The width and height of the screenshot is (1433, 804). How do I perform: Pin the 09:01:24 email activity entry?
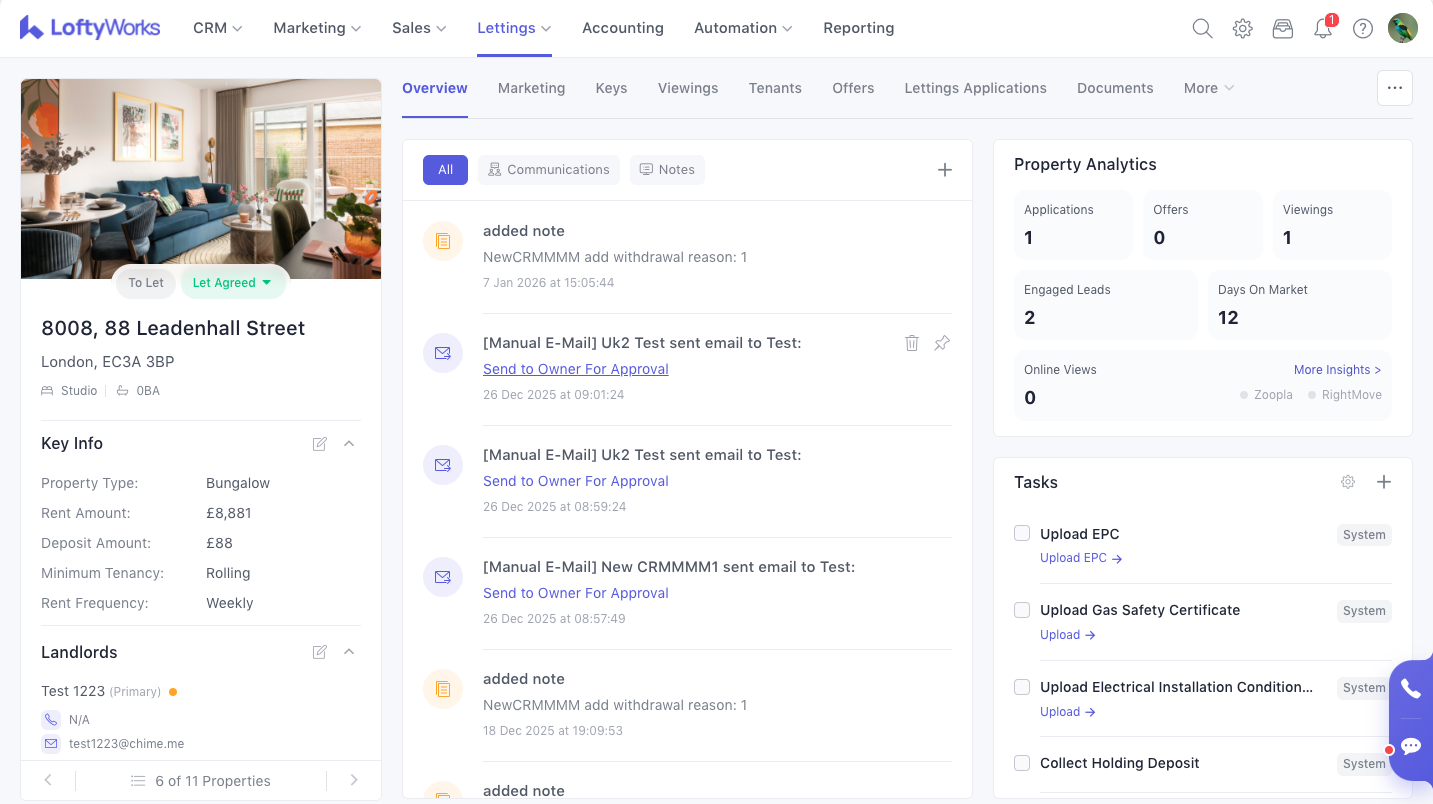click(x=941, y=343)
